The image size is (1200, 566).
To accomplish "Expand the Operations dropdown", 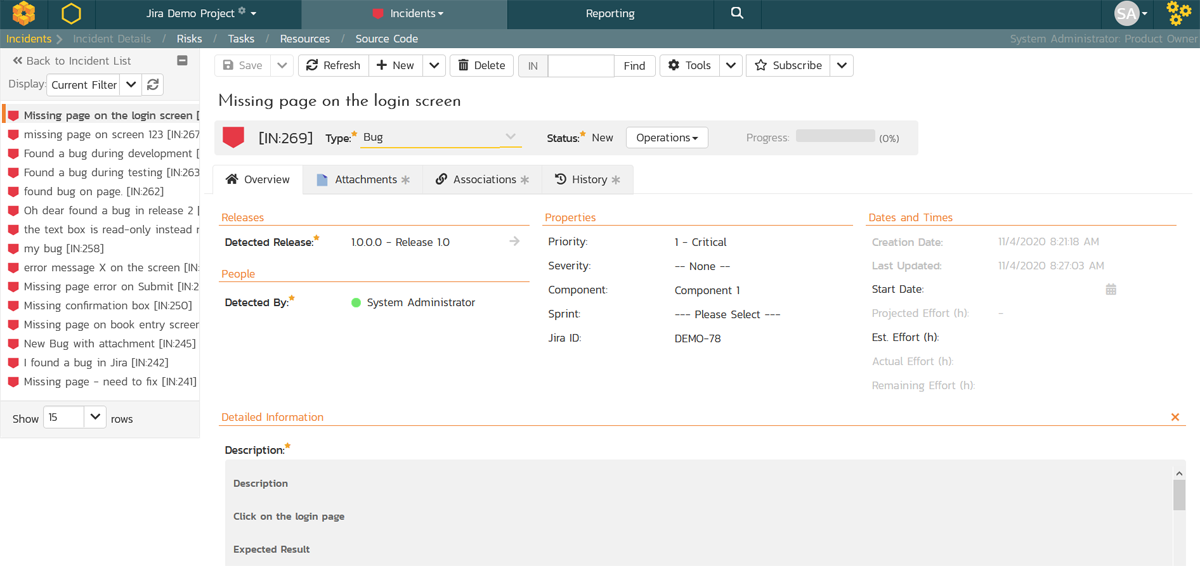I will coord(667,138).
